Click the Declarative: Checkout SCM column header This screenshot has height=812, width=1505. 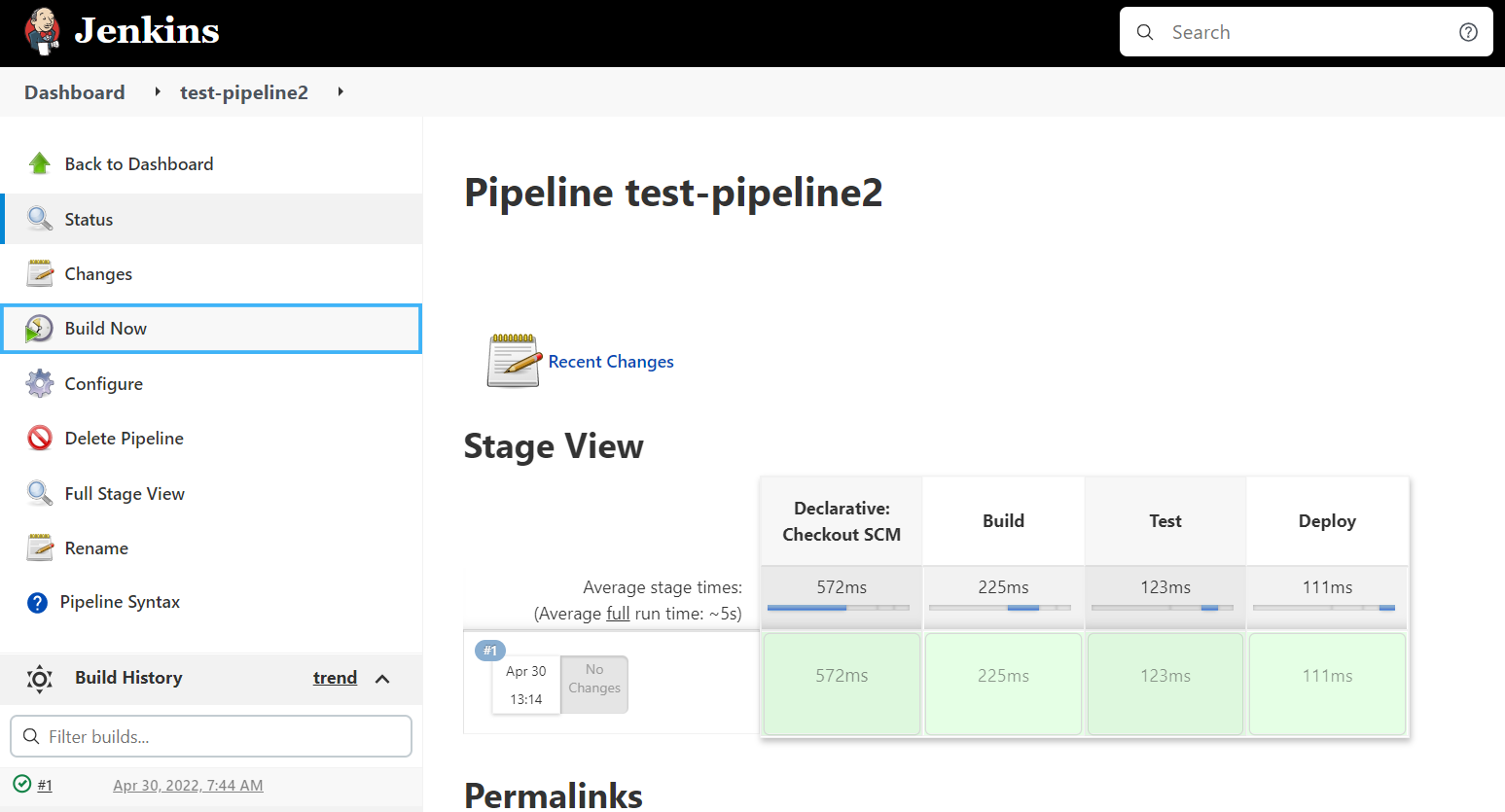click(x=842, y=521)
